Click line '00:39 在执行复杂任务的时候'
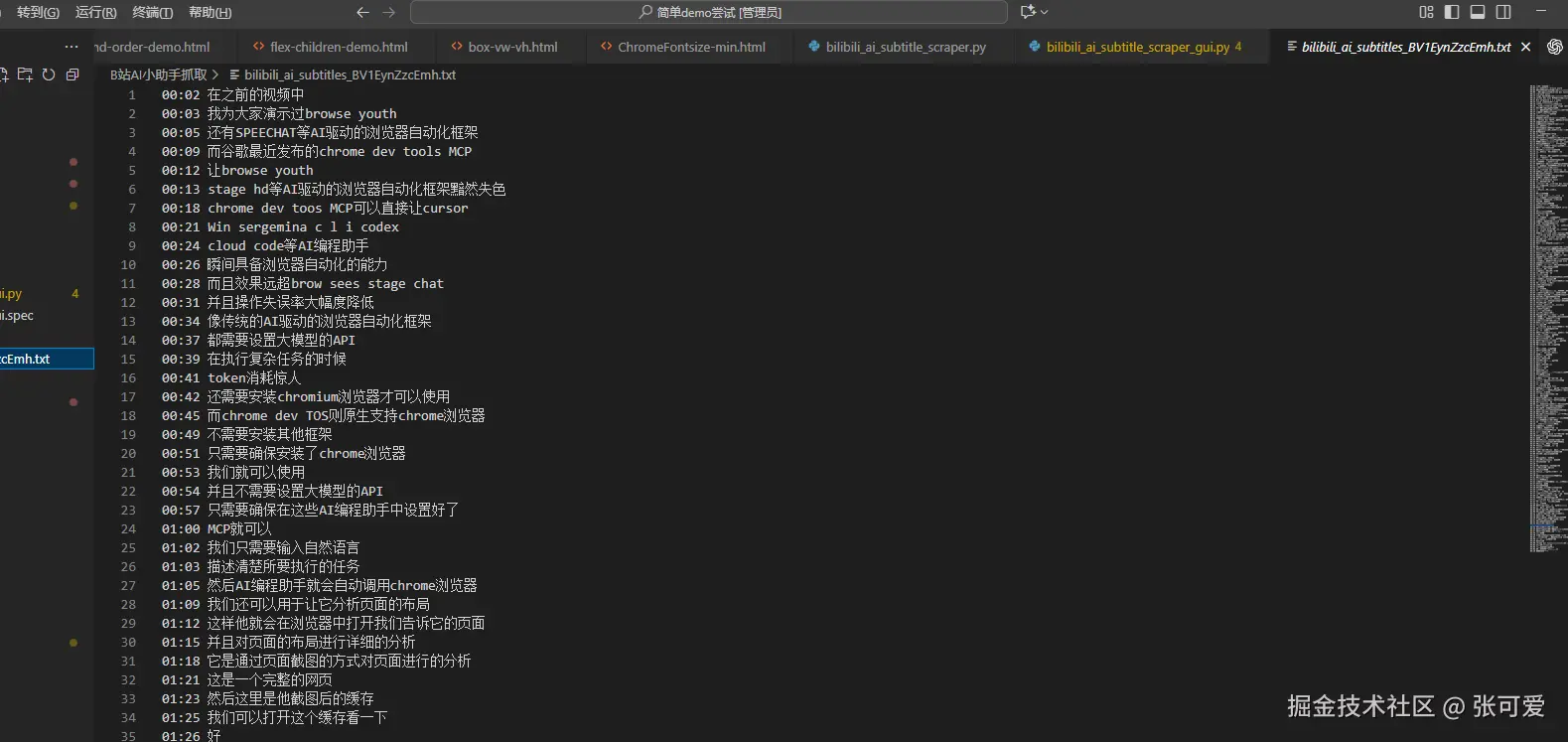 (x=254, y=359)
